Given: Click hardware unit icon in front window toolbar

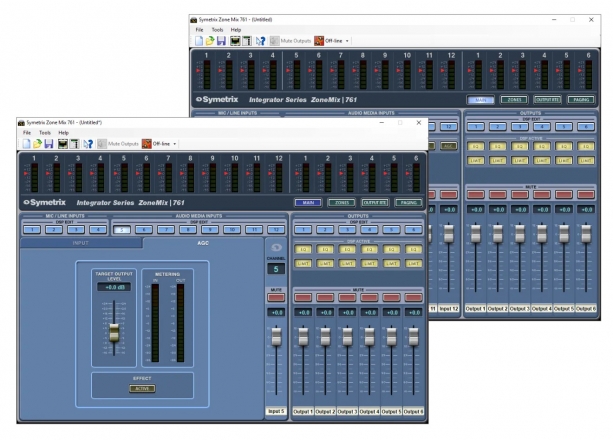Looking at the screenshot, I should click(x=63, y=144).
